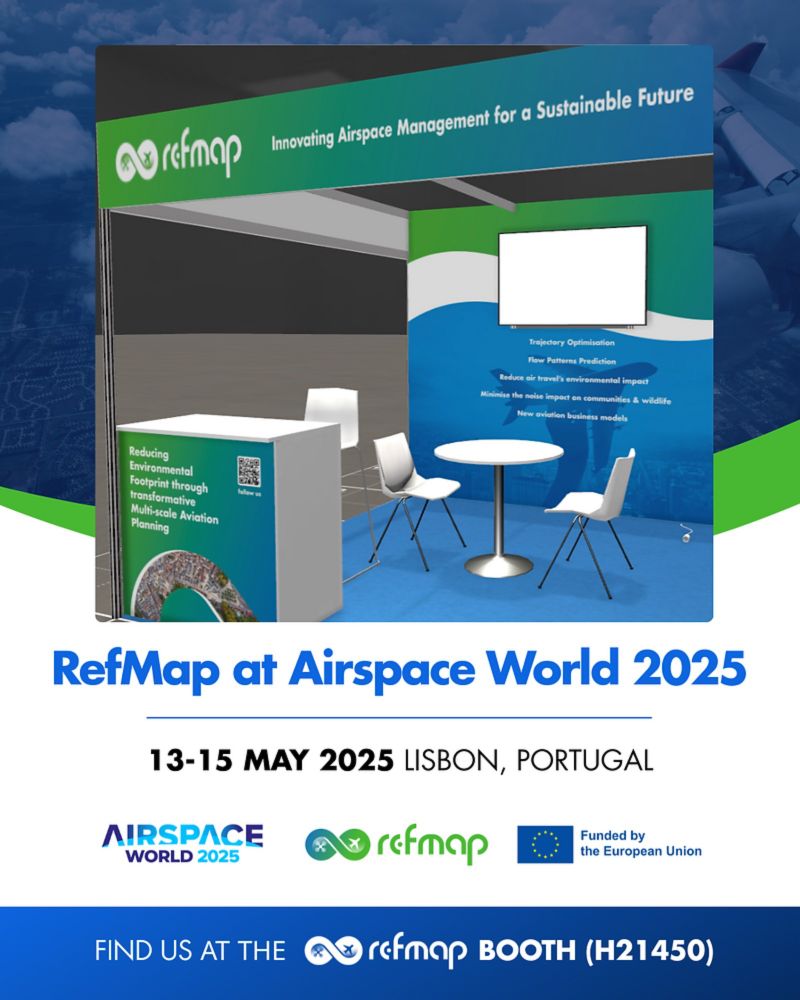Click the white "refmap" wordmark in the footer bar

418,951
